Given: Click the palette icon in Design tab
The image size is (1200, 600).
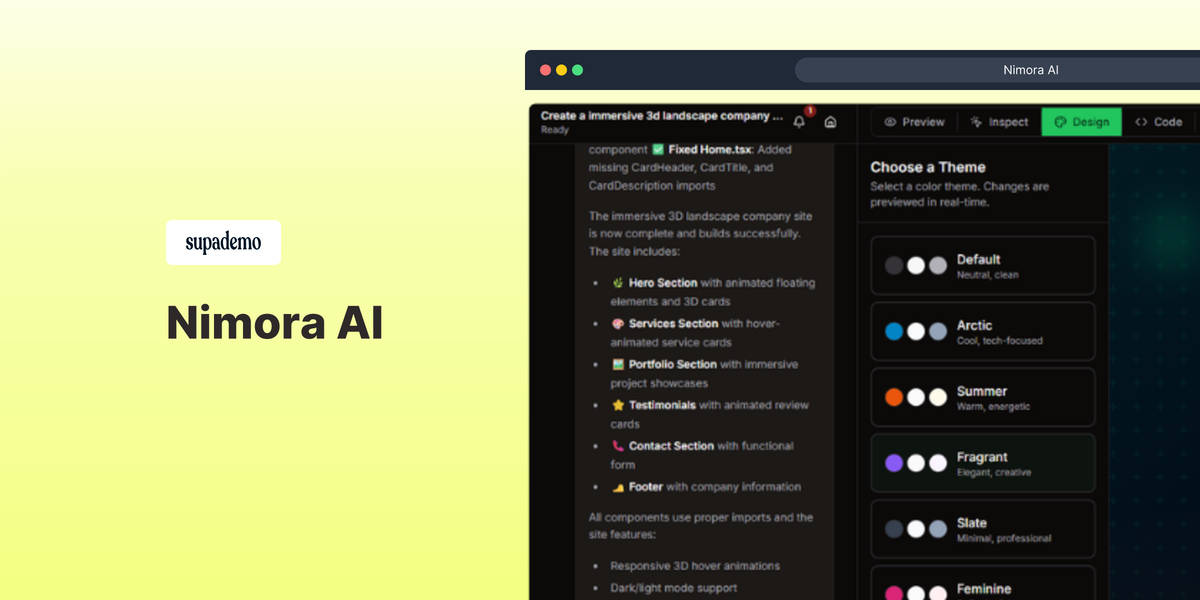Looking at the screenshot, I should (1061, 122).
